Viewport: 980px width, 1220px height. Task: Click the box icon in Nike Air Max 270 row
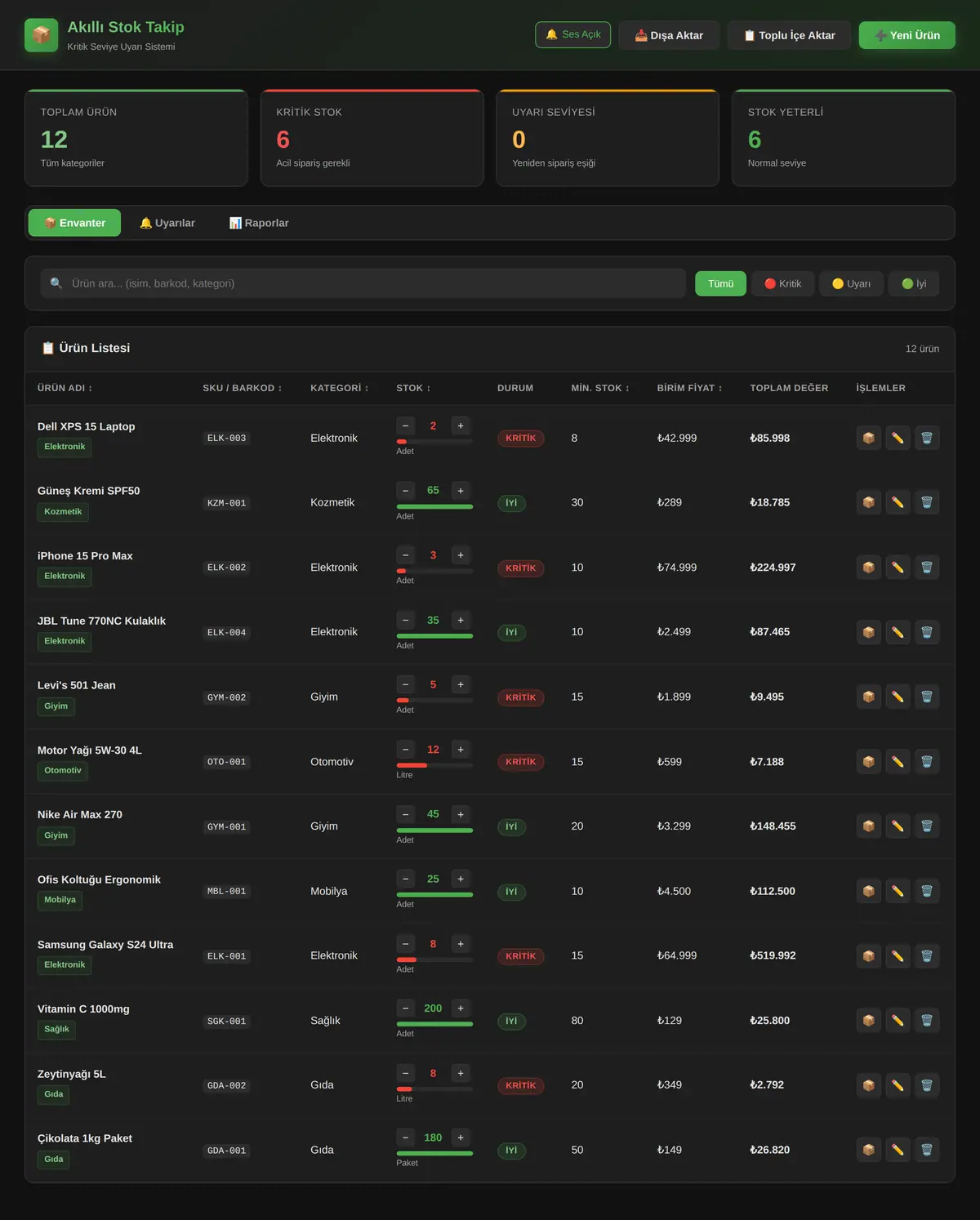click(869, 826)
